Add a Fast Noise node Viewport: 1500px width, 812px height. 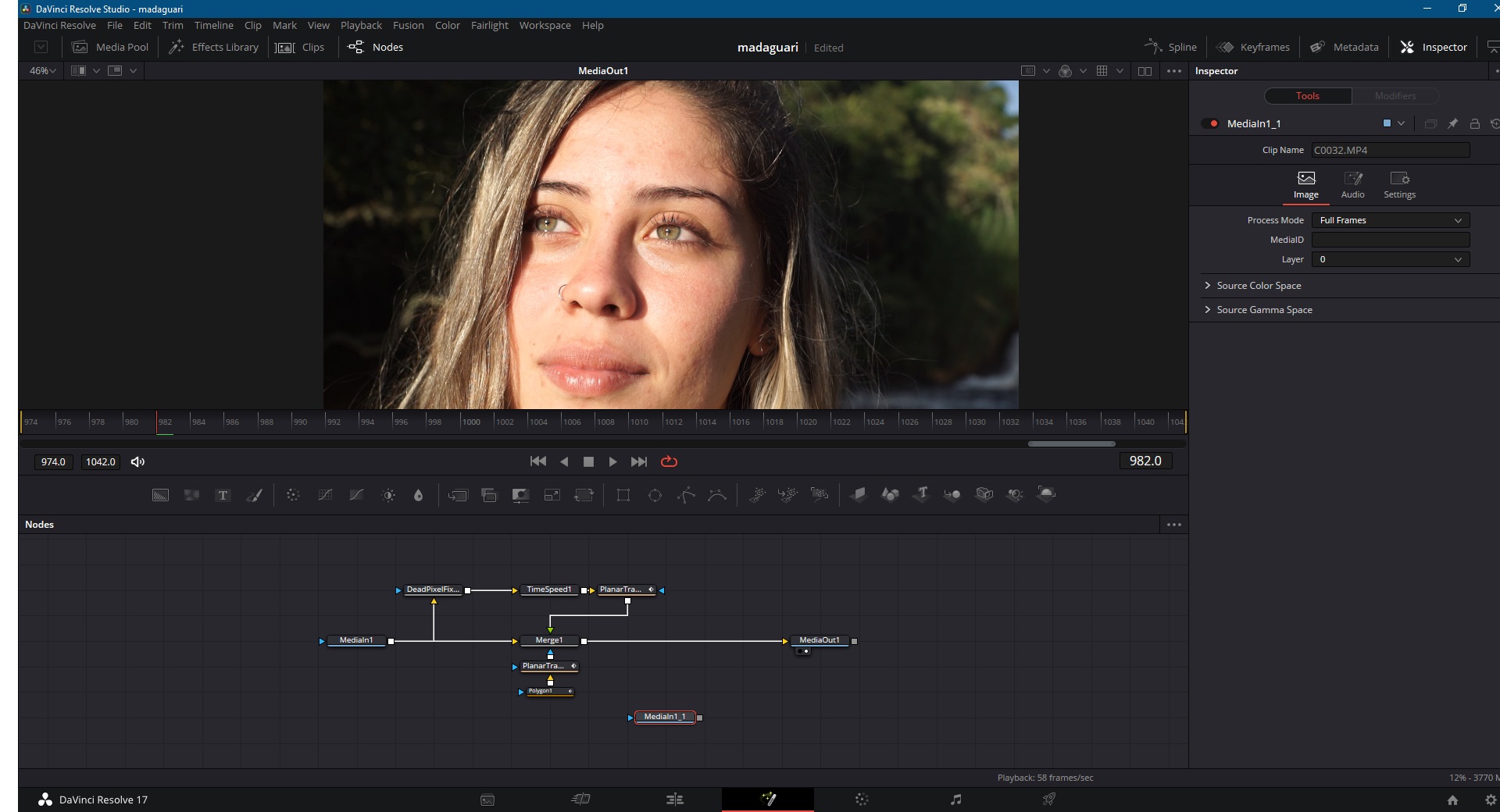coord(191,495)
